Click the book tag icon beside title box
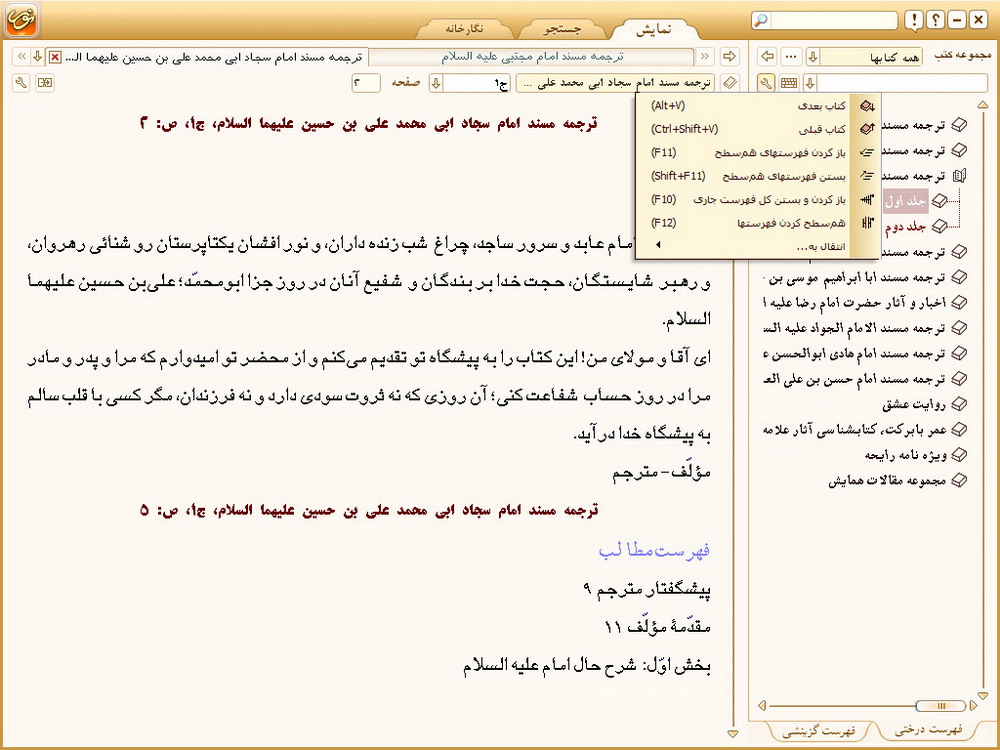This screenshot has width=1000, height=750. [730, 83]
